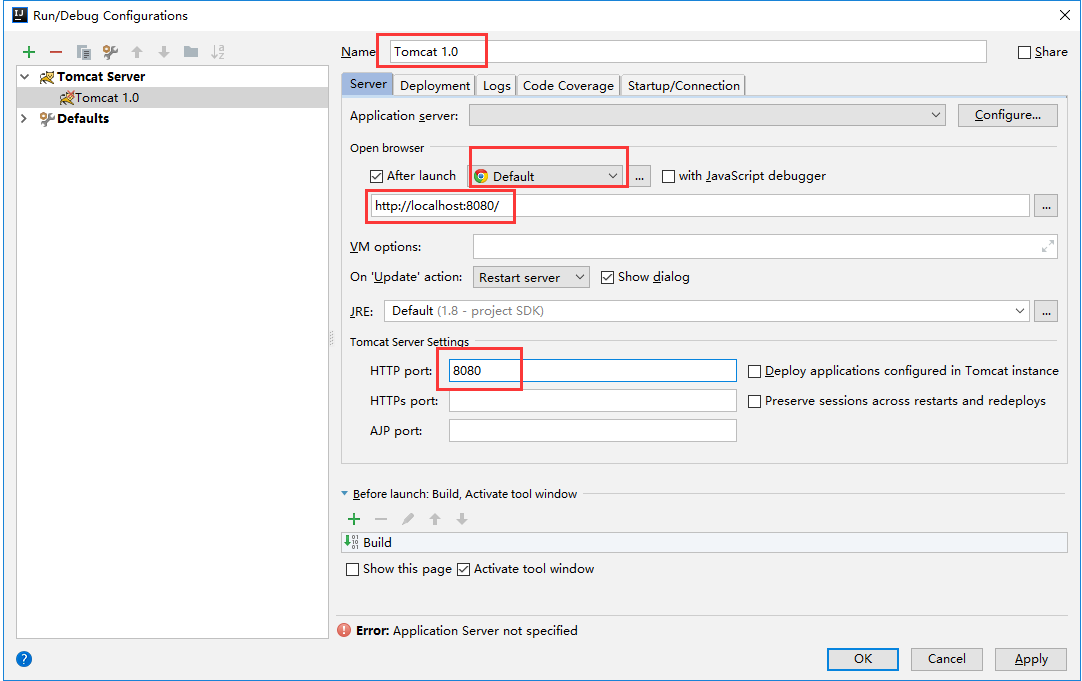
Task: Close the Run/Debug Configurations dialog
Action: tap(1065, 15)
